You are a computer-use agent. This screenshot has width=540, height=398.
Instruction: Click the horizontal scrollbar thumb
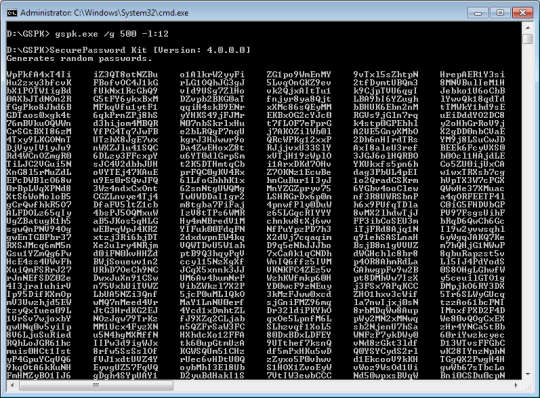point(96,385)
